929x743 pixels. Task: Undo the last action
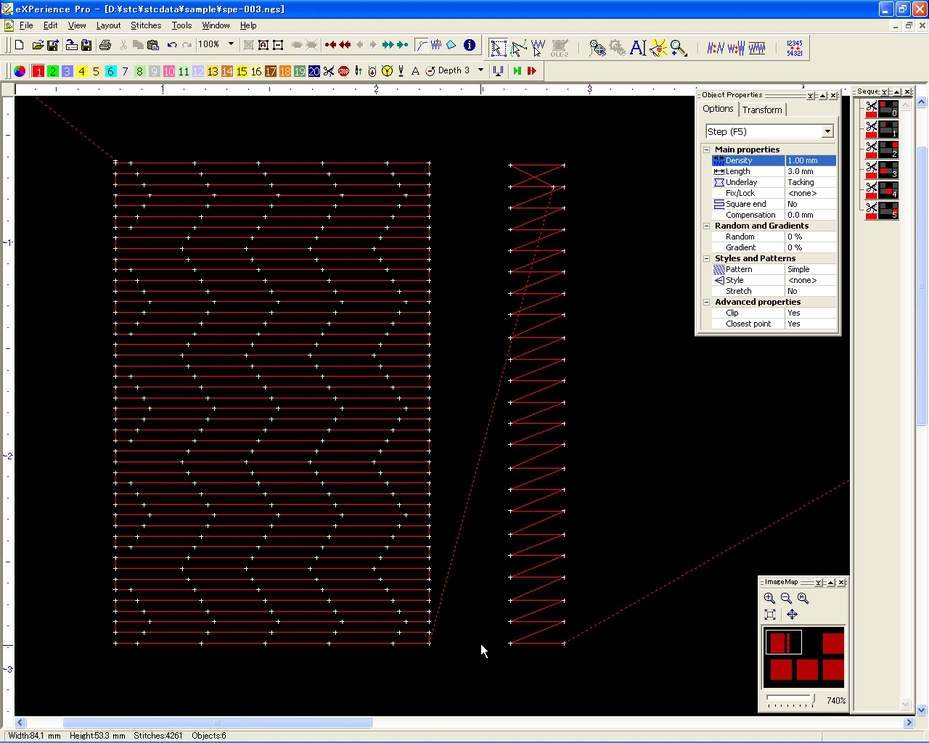pyautogui.click(x=172, y=45)
